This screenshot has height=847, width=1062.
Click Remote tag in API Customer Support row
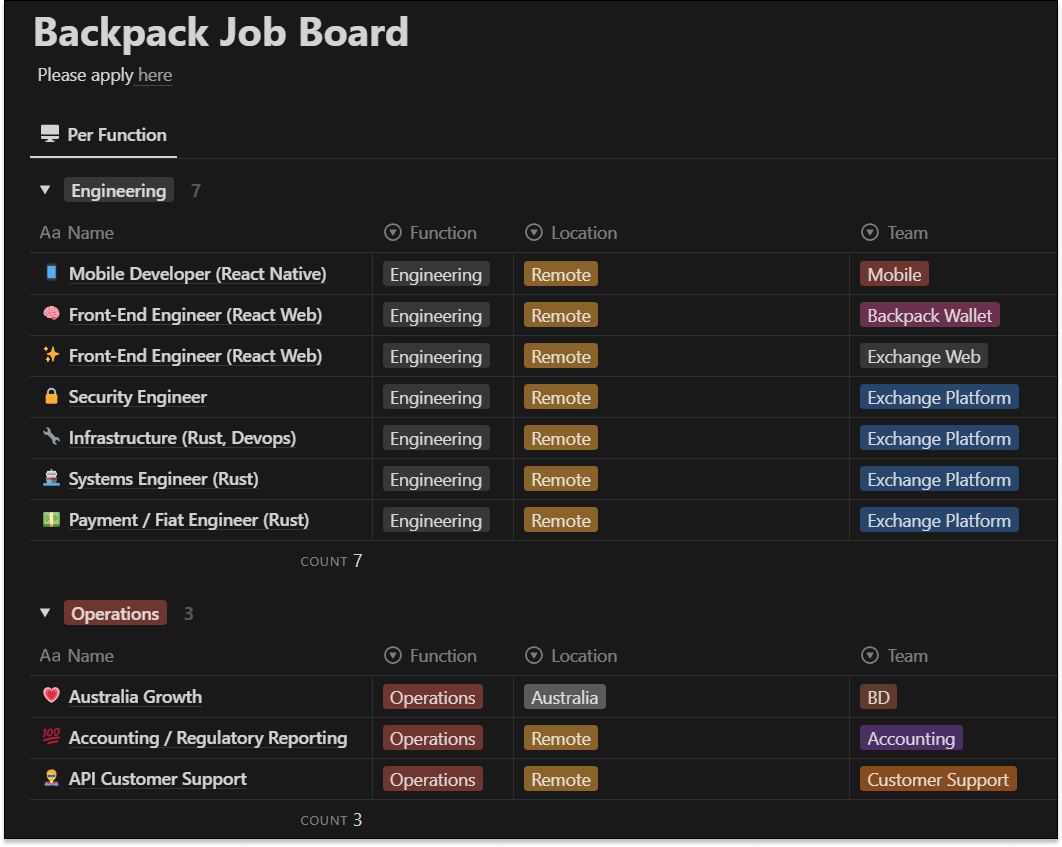(561, 779)
